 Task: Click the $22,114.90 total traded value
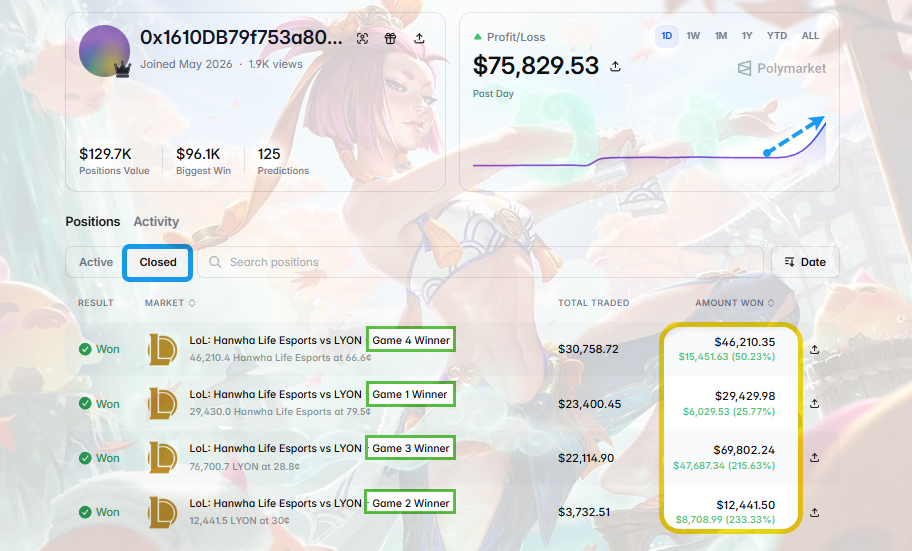click(586, 458)
